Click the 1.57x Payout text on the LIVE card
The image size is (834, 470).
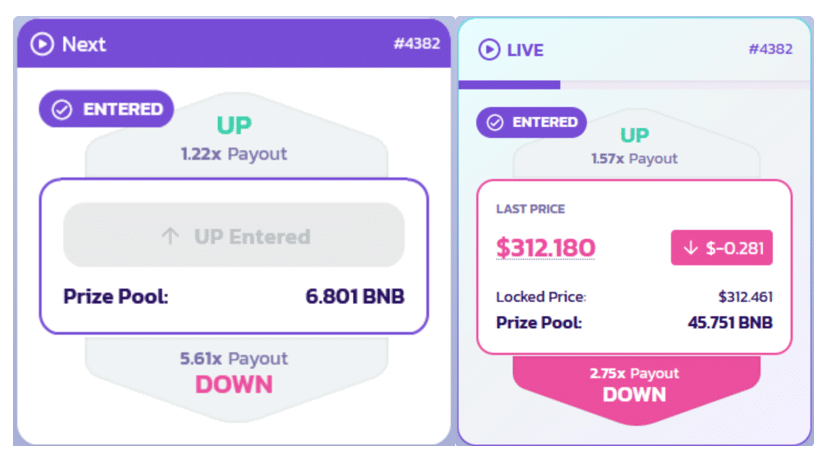634,158
